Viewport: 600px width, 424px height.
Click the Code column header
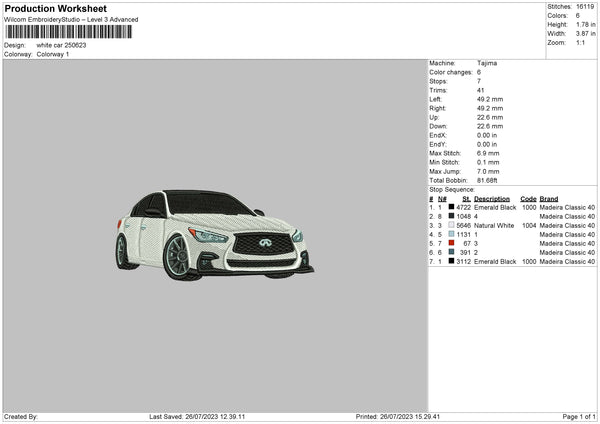coord(528,198)
